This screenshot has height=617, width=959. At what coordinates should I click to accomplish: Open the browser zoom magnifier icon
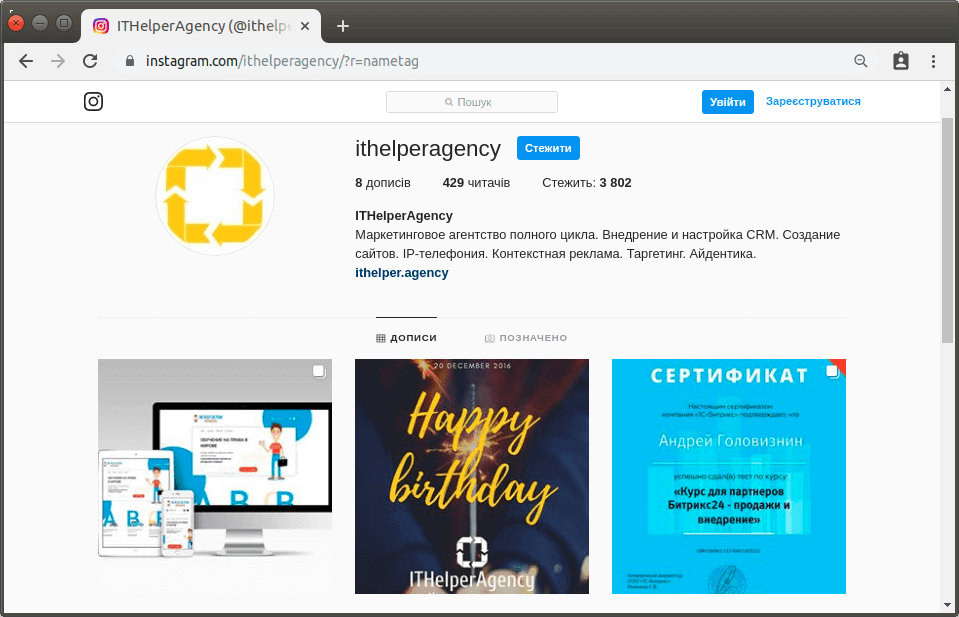coord(861,61)
